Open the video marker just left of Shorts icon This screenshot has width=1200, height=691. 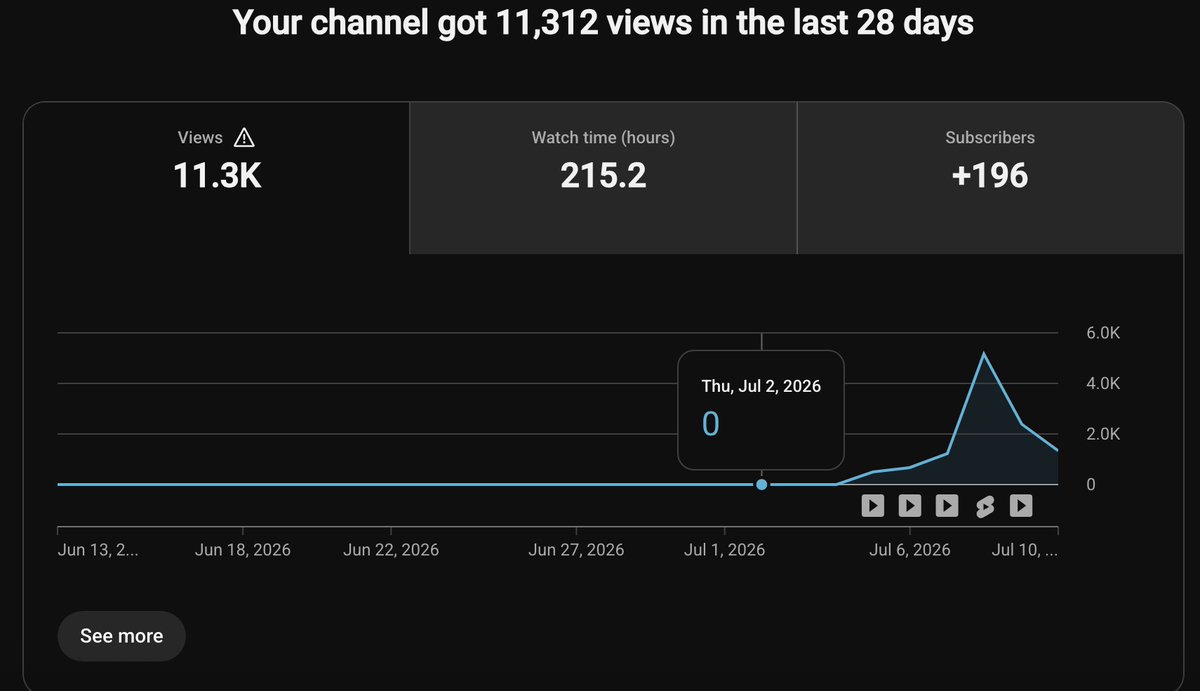click(947, 506)
